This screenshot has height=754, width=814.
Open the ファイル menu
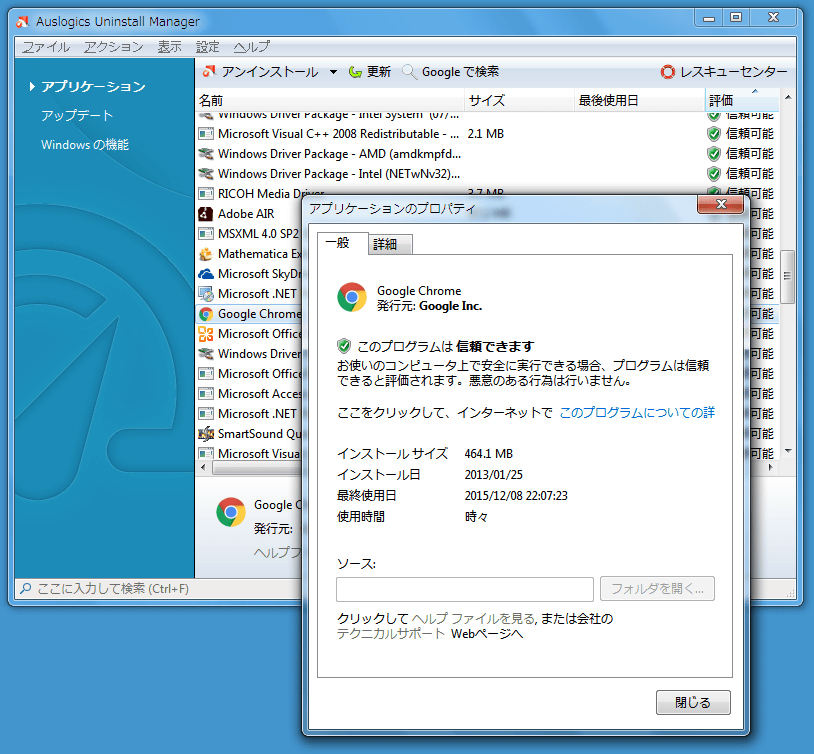point(46,47)
